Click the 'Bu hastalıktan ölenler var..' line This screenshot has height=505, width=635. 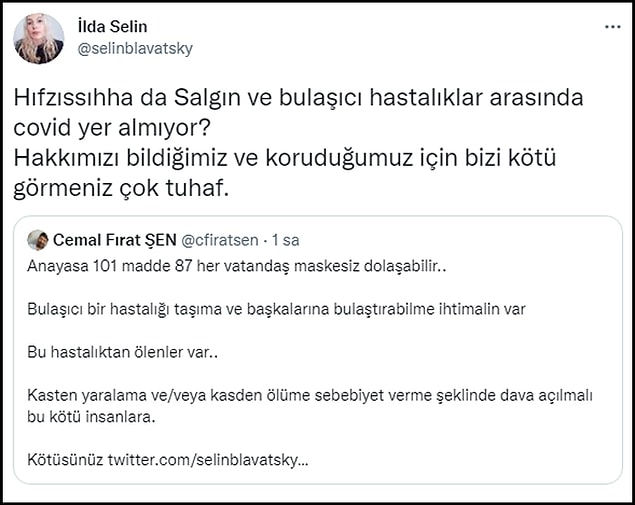click(122, 352)
